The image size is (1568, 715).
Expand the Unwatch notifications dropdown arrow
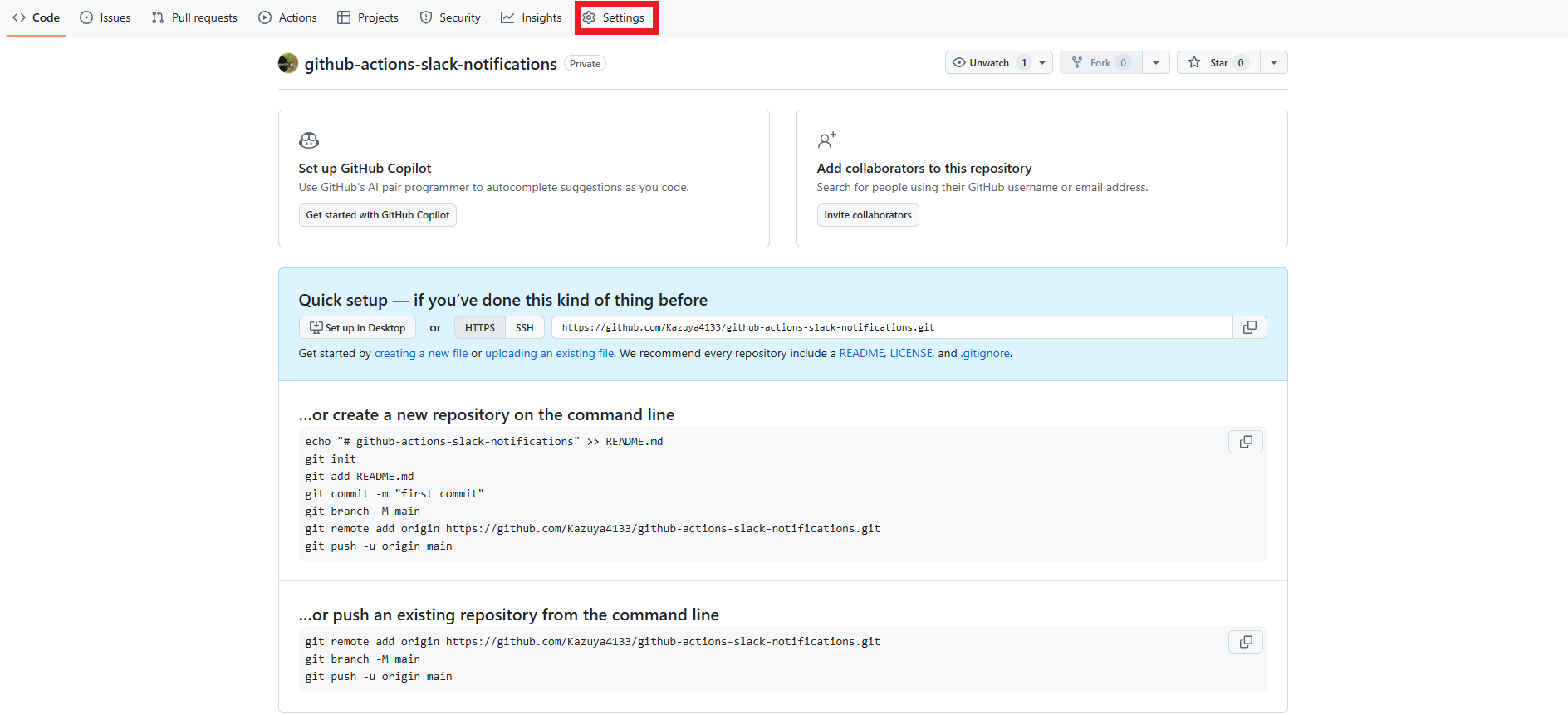1042,62
